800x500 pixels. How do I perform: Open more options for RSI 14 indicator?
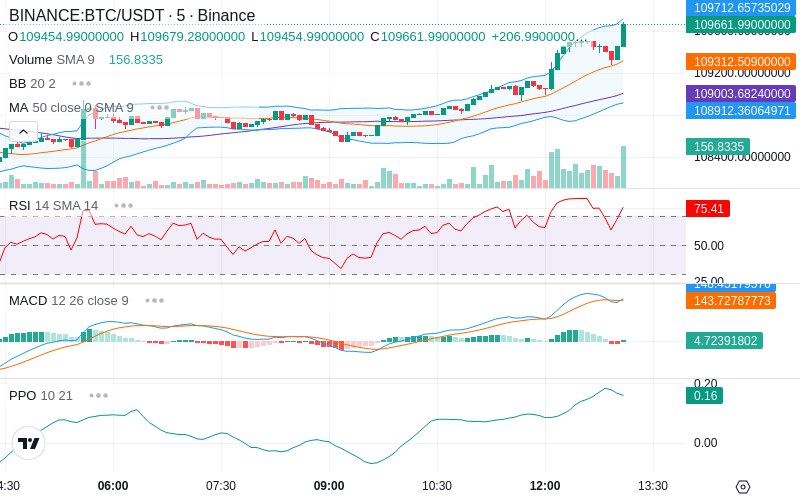click(x=123, y=206)
